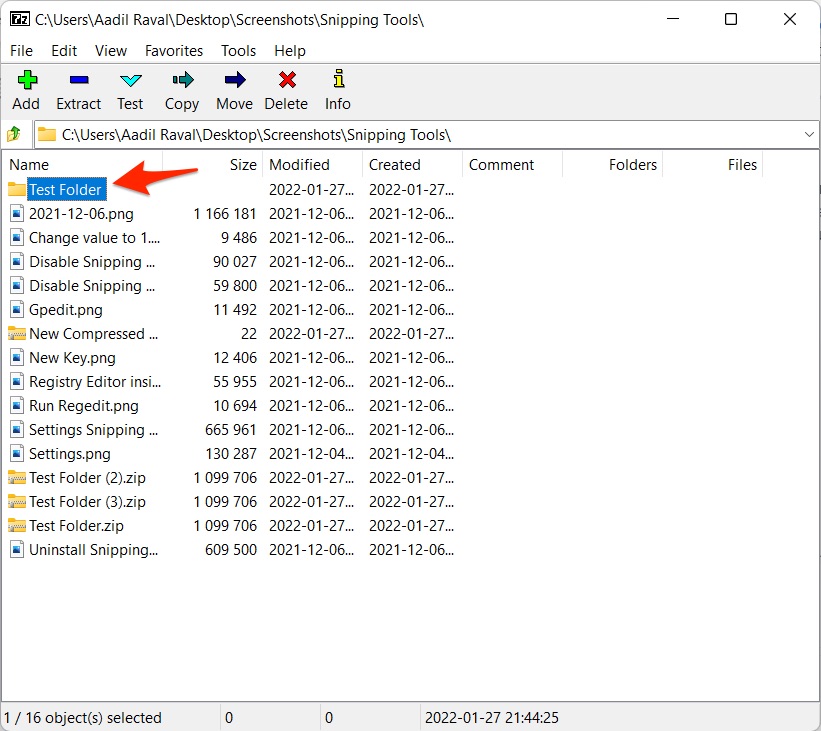Click the Move arrow icon
Viewport: 821px width, 731px height.
pyautogui.click(x=234, y=81)
